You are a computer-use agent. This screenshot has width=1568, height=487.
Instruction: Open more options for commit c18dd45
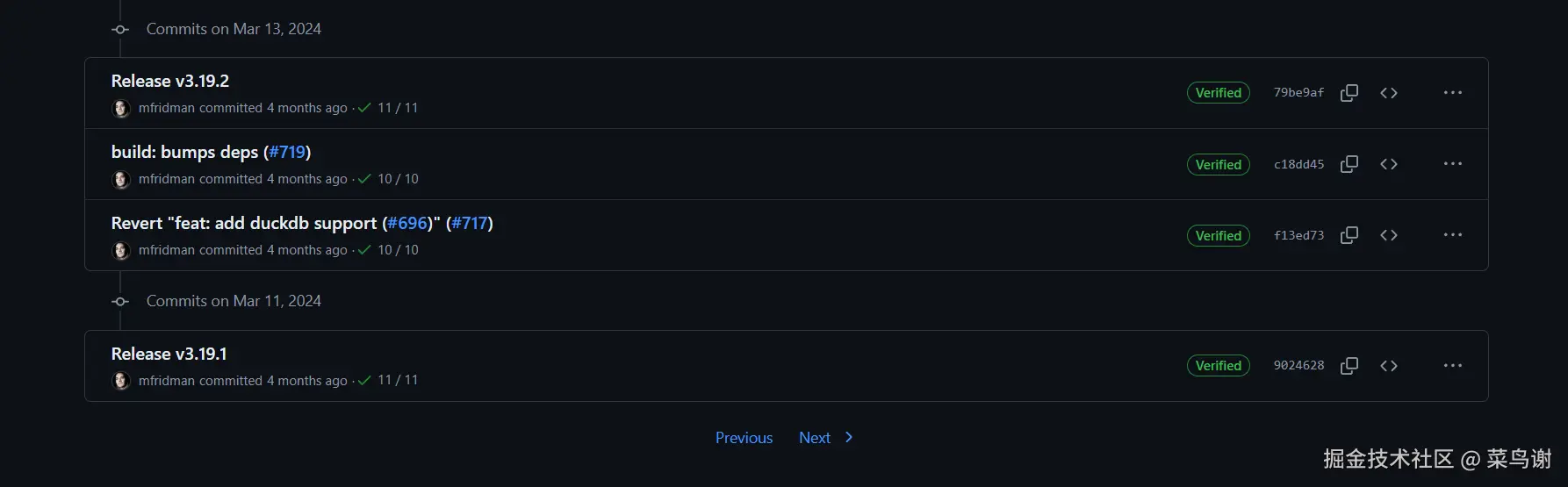[1452, 164]
